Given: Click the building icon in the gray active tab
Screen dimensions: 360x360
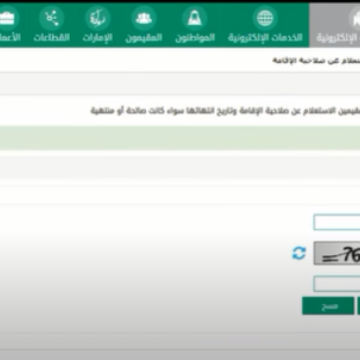Looking at the screenshot, I should coord(355,18).
